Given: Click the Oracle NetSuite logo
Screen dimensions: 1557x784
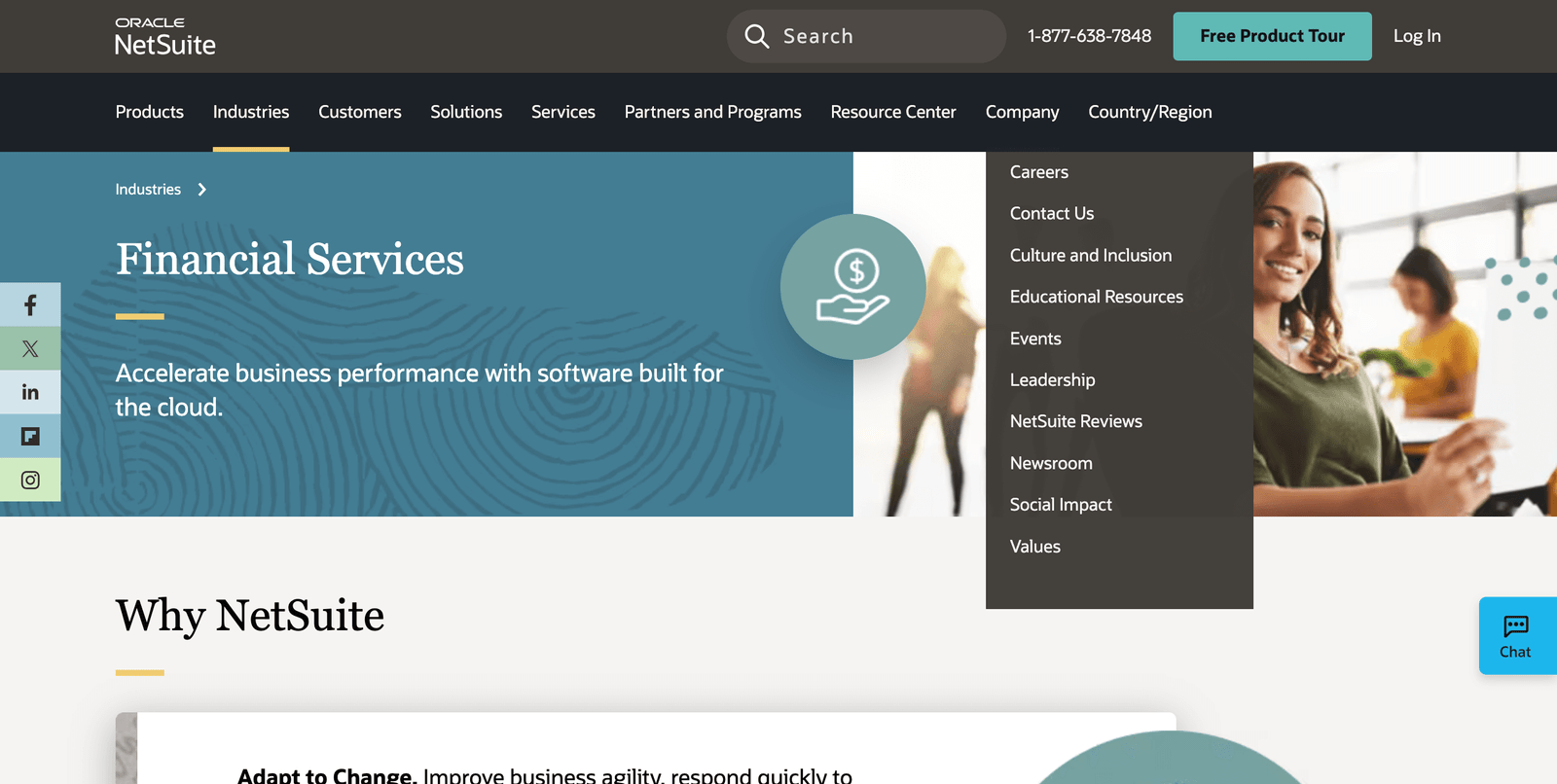Looking at the screenshot, I should point(165,36).
